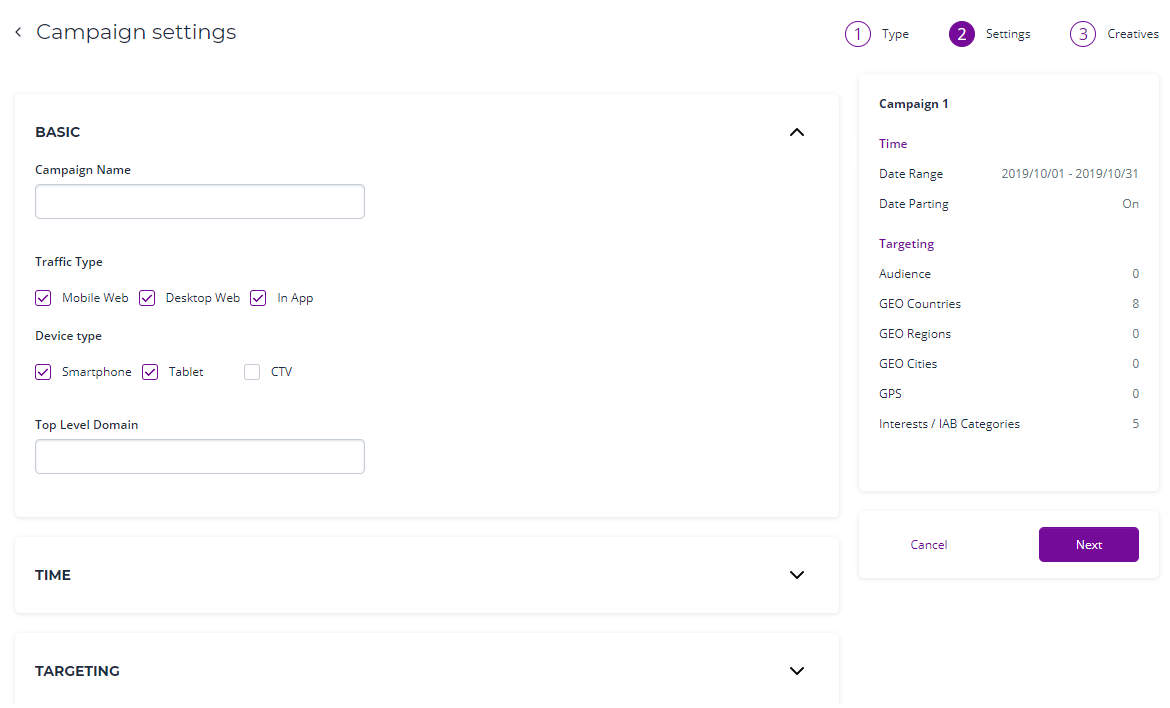
Task: Click the Settings step circle 2
Action: click(x=962, y=33)
